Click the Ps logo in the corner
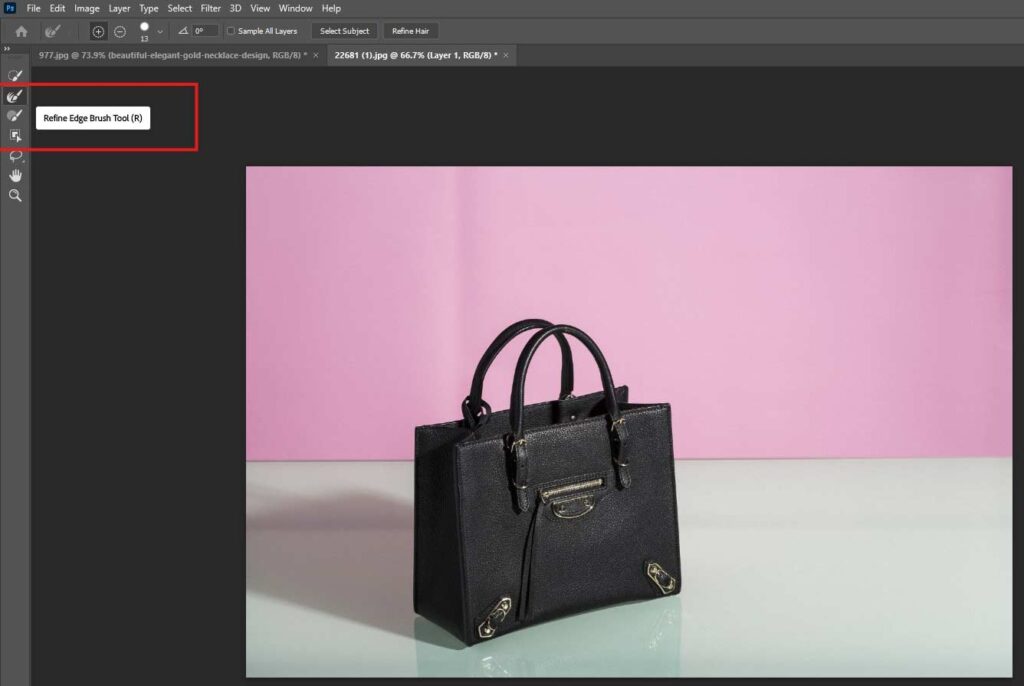 click(11, 8)
